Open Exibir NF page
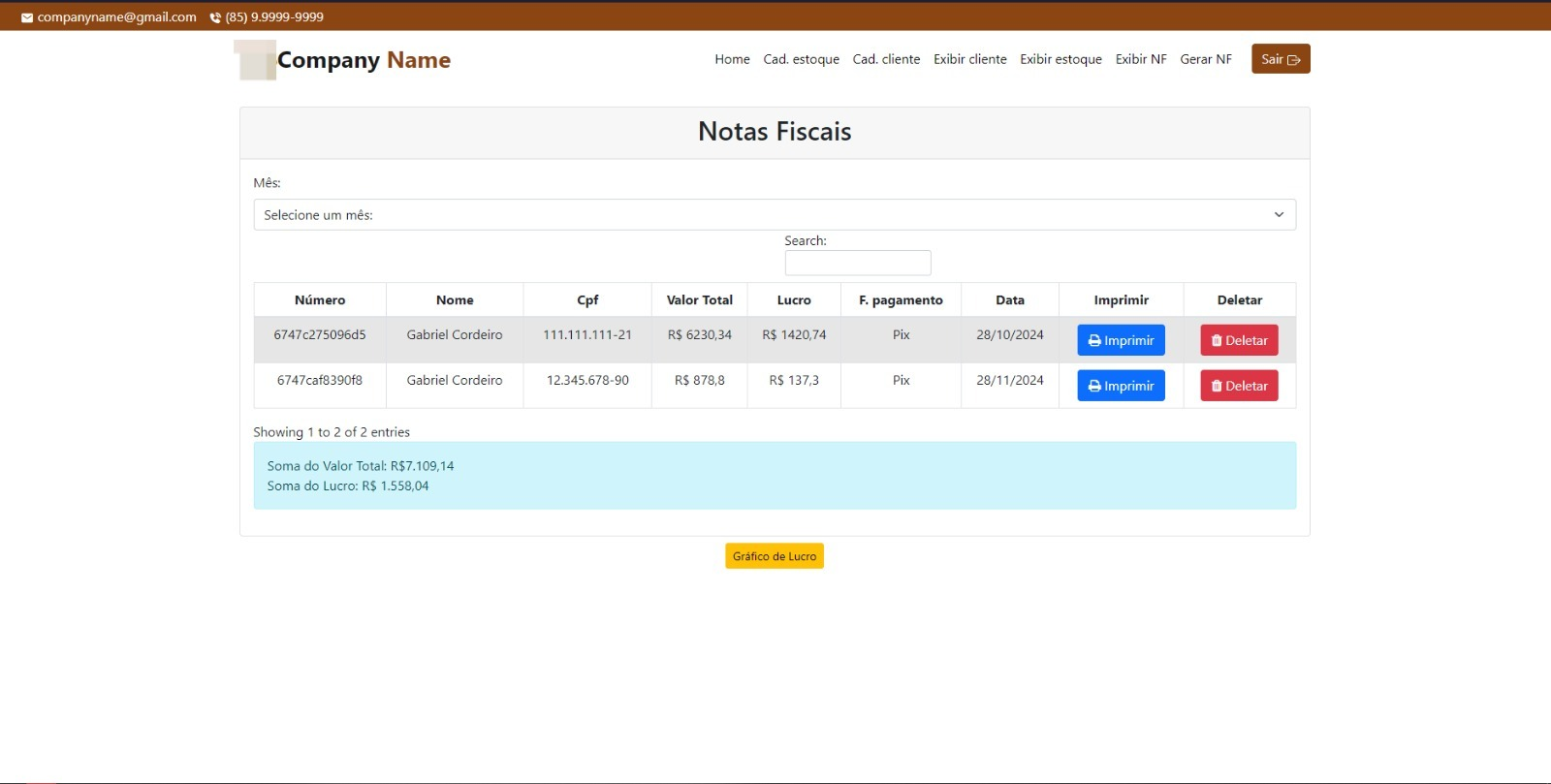 pos(1141,59)
